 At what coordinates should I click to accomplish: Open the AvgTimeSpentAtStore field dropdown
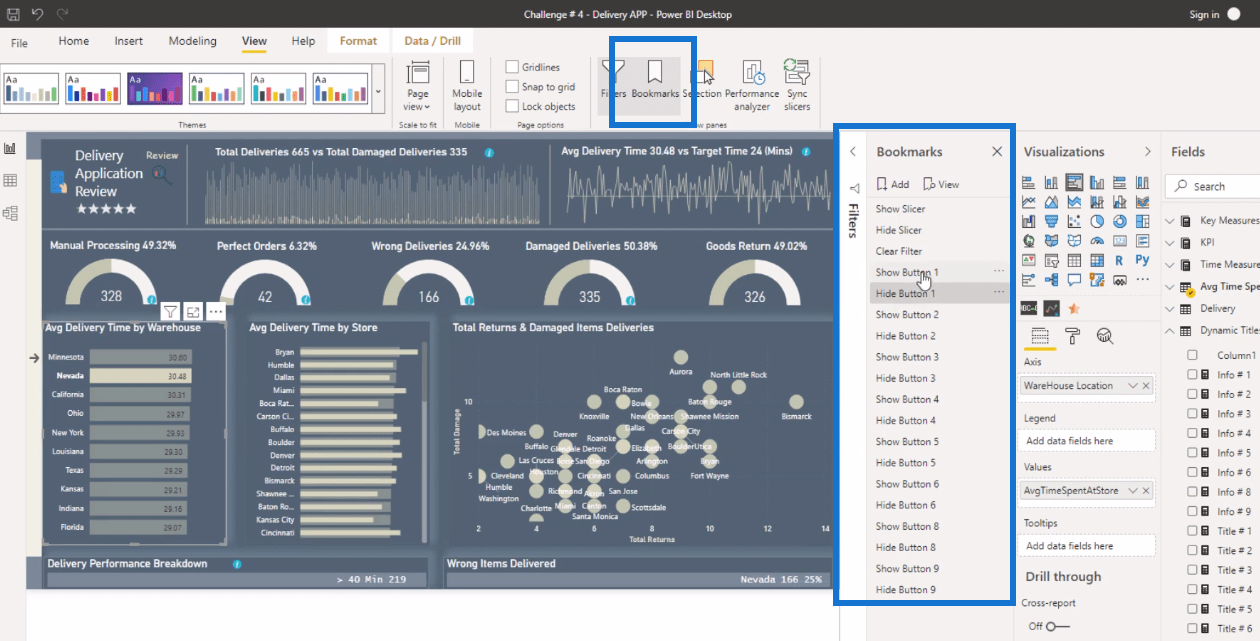[x=1133, y=491]
